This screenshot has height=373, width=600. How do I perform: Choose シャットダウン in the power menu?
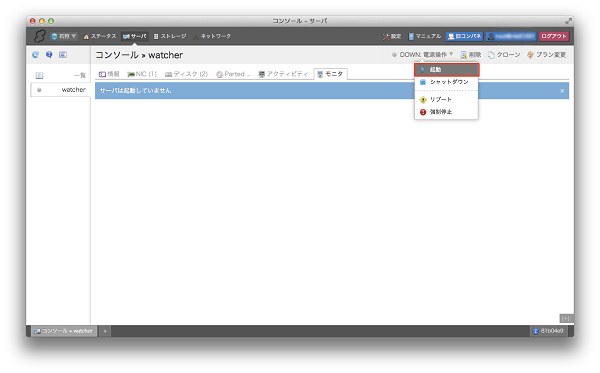click(447, 82)
